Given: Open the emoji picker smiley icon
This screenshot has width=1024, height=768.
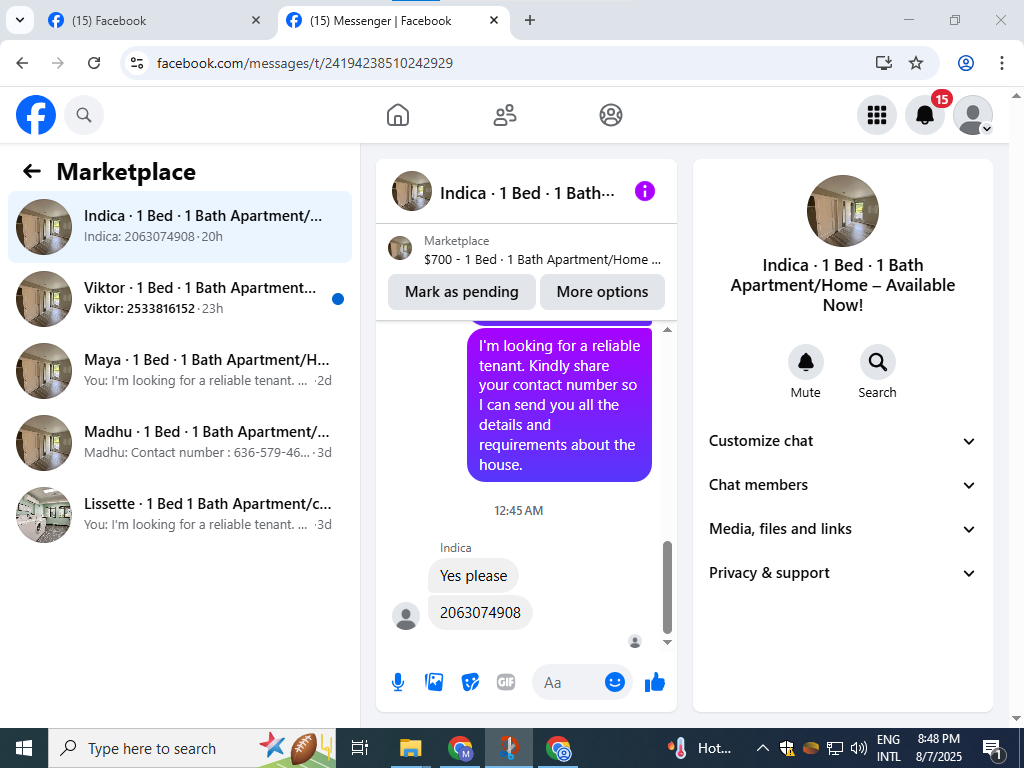Looking at the screenshot, I should [x=615, y=682].
